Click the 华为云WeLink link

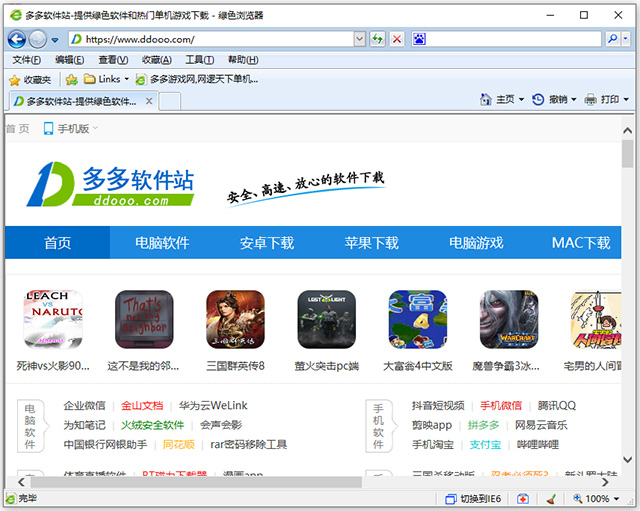pyautogui.click(x=213, y=405)
